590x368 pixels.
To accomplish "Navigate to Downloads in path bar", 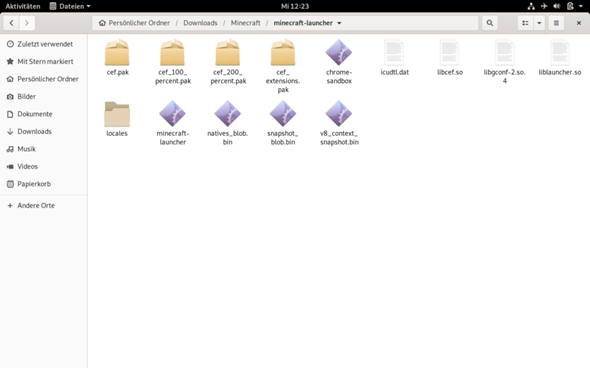I will click(200, 23).
